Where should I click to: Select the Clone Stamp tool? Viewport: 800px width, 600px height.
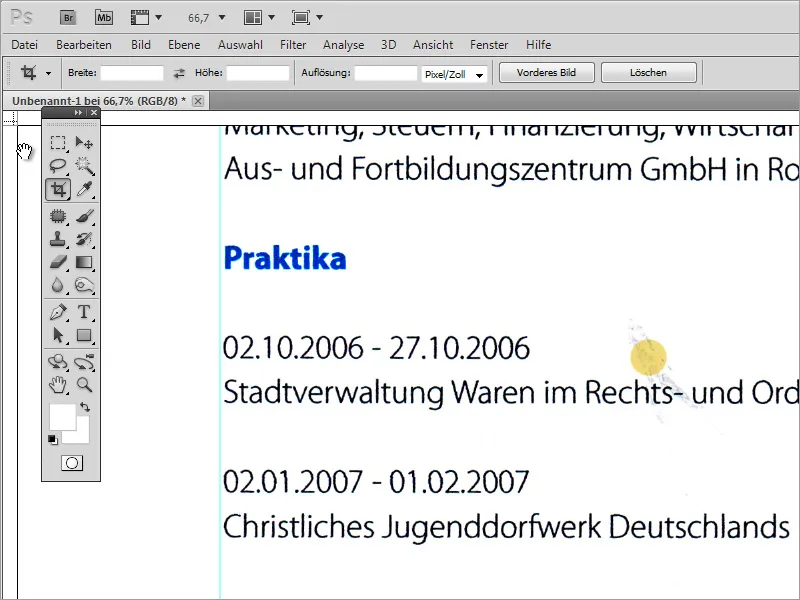[x=58, y=239]
